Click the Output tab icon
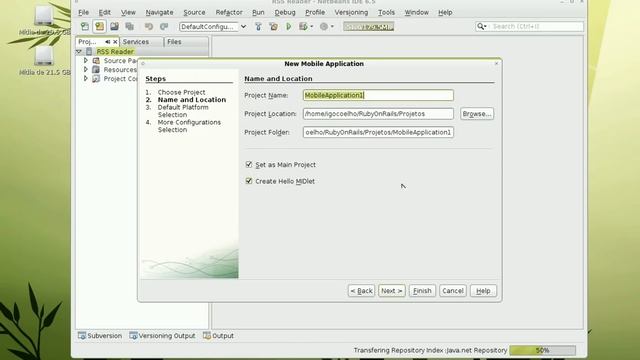 207,336
